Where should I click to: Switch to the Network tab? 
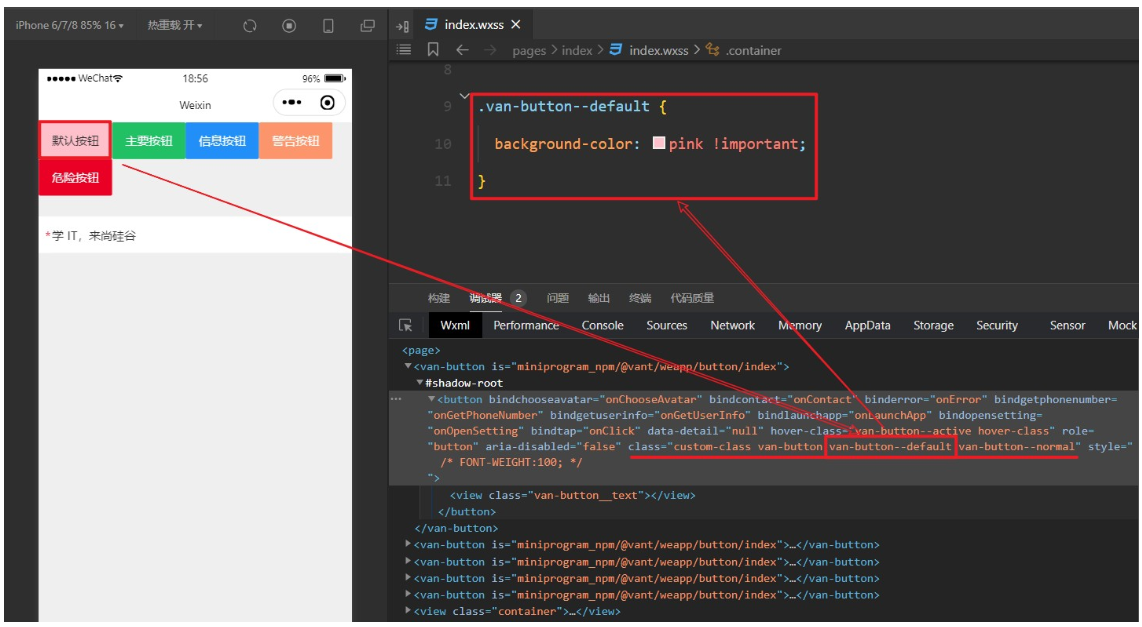point(731,325)
